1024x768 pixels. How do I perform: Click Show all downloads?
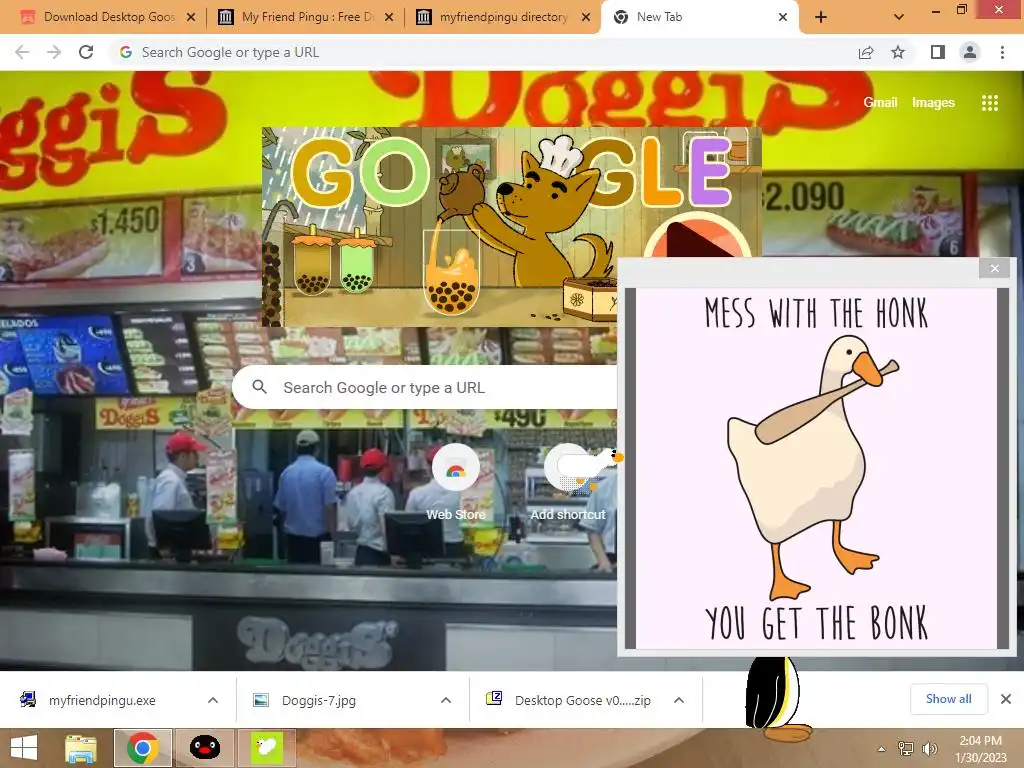click(x=948, y=699)
